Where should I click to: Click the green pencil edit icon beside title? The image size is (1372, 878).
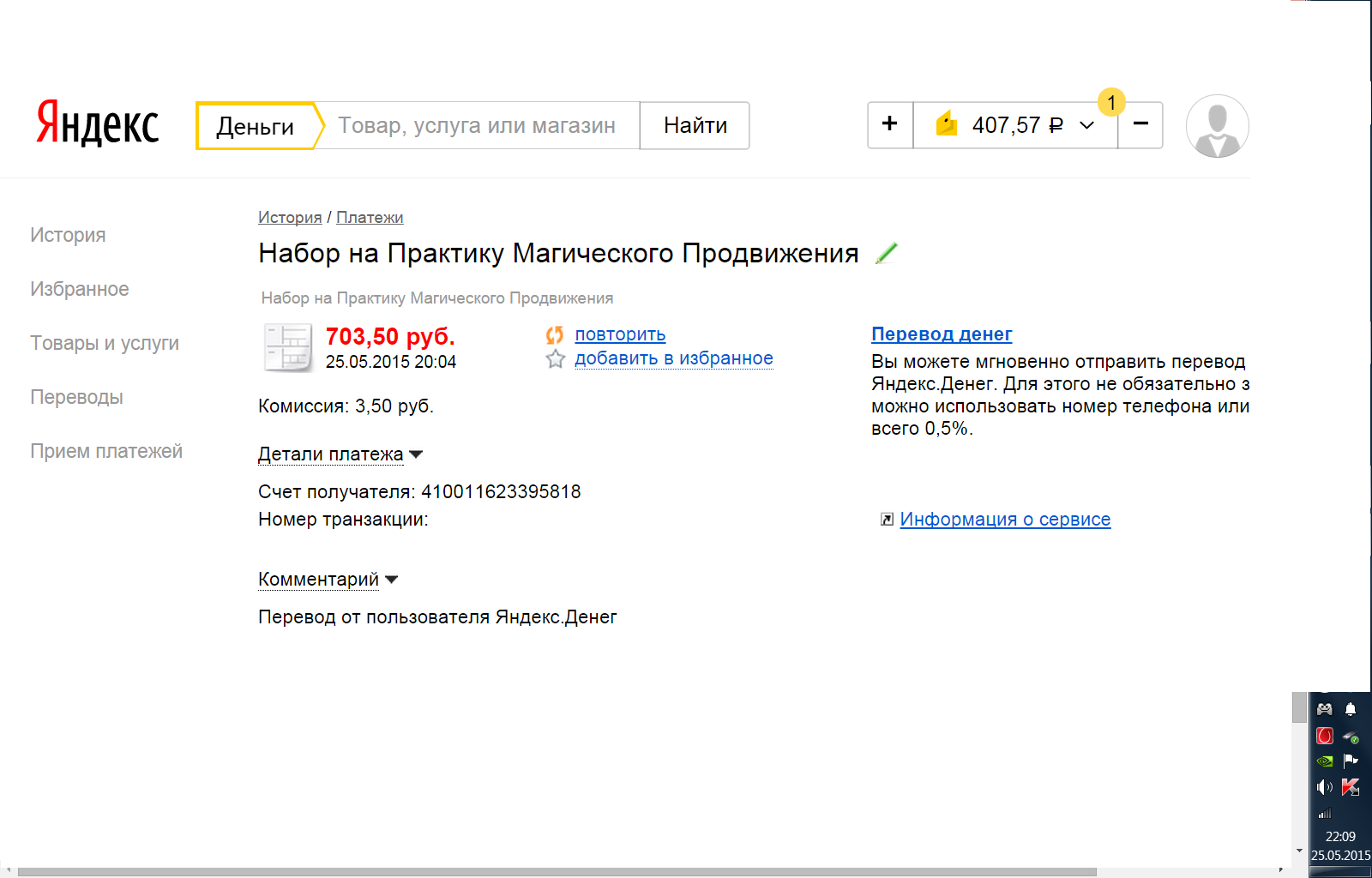887,253
